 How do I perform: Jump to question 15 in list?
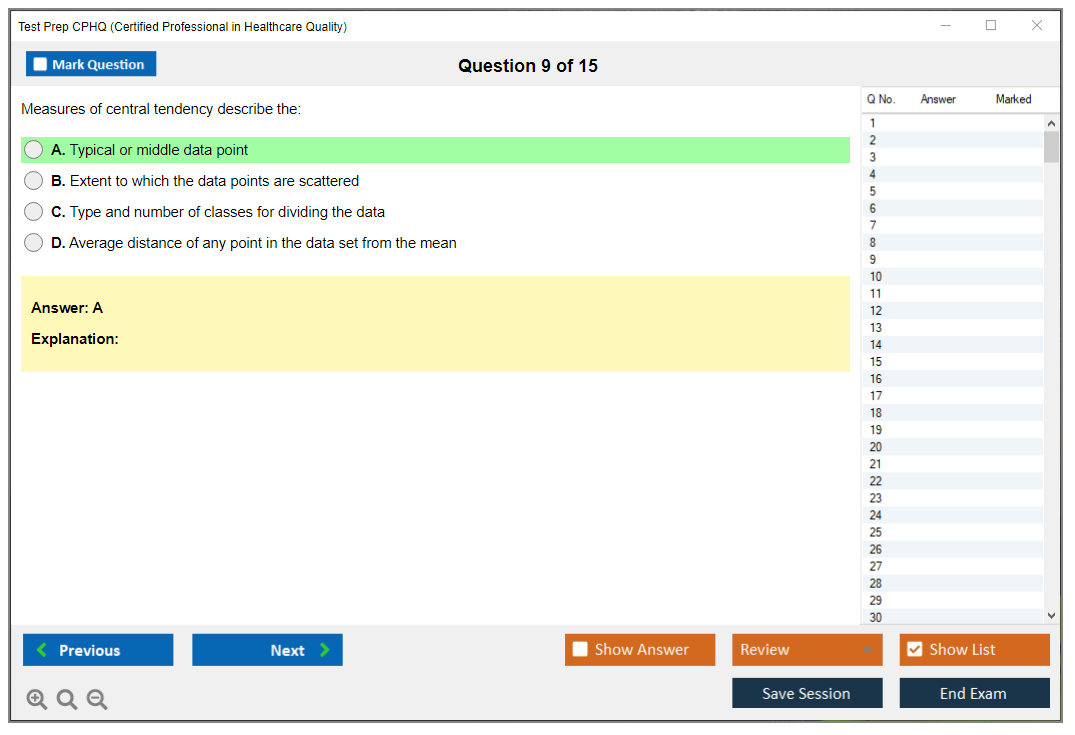pos(876,362)
